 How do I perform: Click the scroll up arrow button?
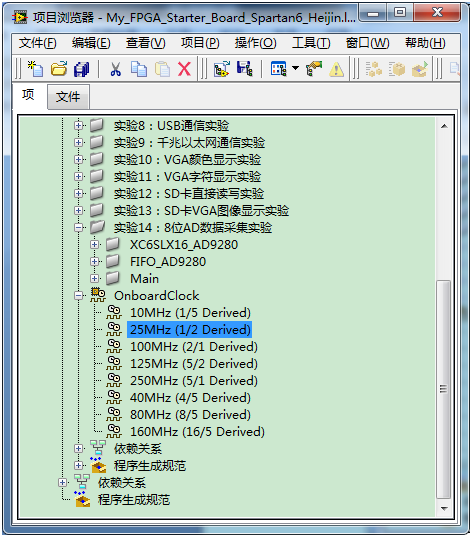pos(444,126)
